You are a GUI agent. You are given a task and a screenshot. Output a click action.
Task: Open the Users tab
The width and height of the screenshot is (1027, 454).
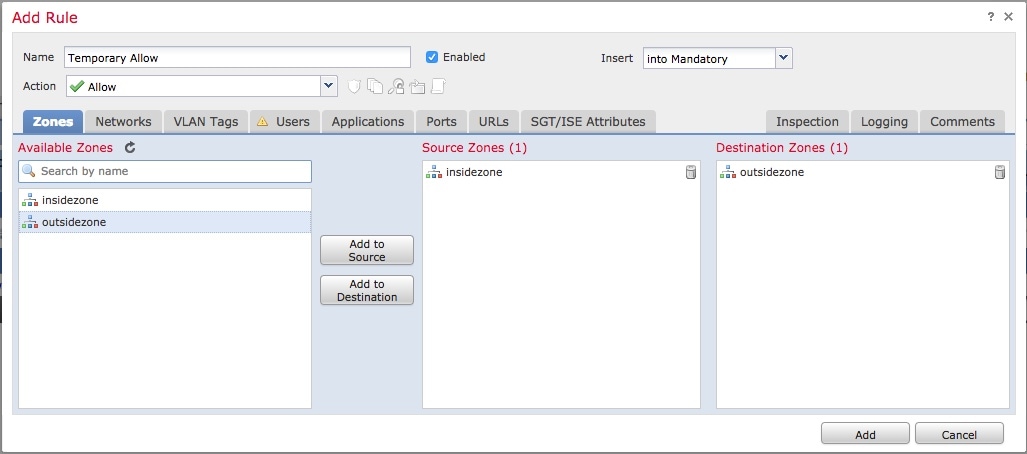pos(285,122)
